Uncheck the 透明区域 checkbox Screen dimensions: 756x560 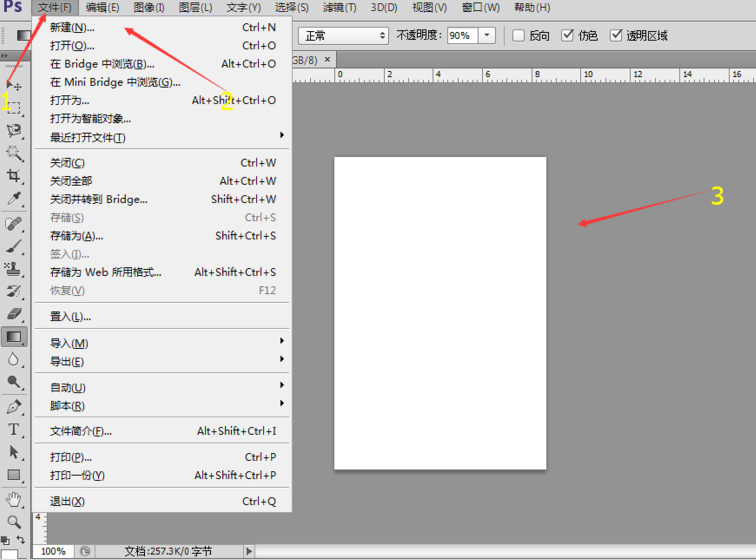pos(616,35)
